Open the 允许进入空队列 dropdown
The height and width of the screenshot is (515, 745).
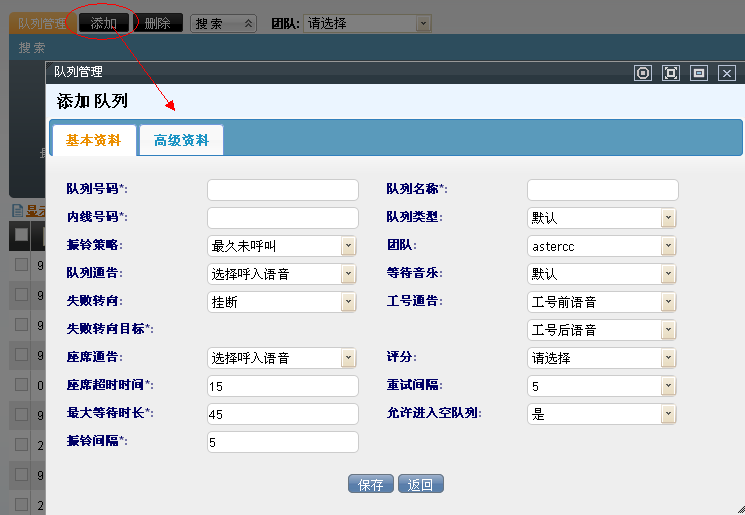[668, 413]
